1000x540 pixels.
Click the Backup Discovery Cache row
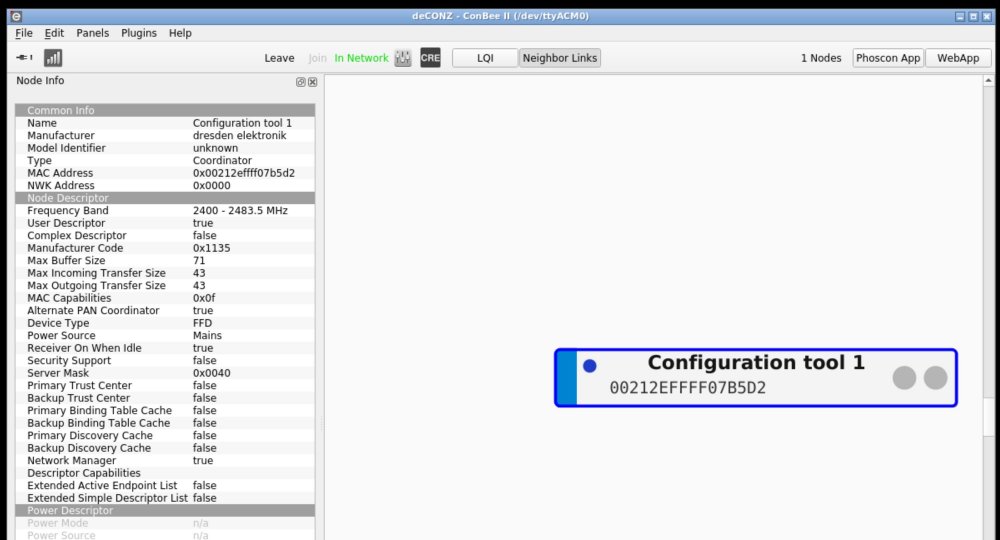point(165,448)
